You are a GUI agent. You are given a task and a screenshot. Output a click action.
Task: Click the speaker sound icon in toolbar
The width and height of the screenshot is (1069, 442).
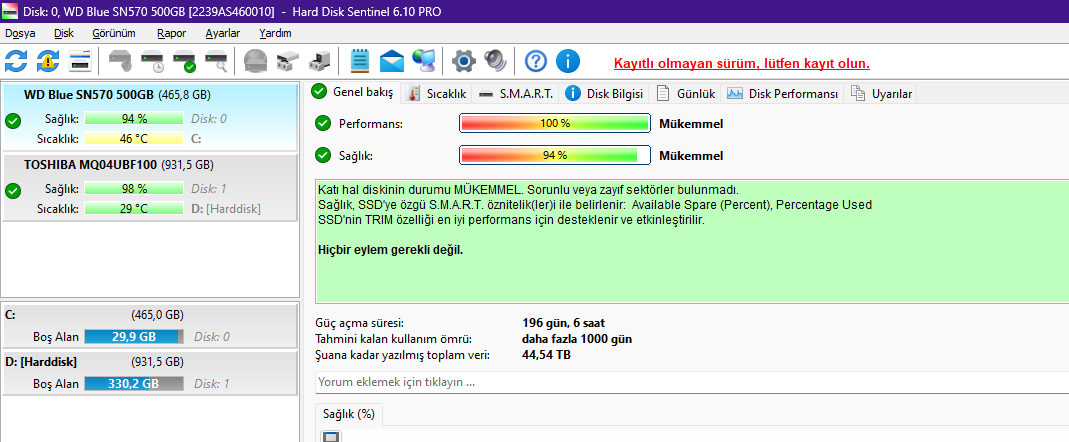pyautogui.click(x=496, y=61)
